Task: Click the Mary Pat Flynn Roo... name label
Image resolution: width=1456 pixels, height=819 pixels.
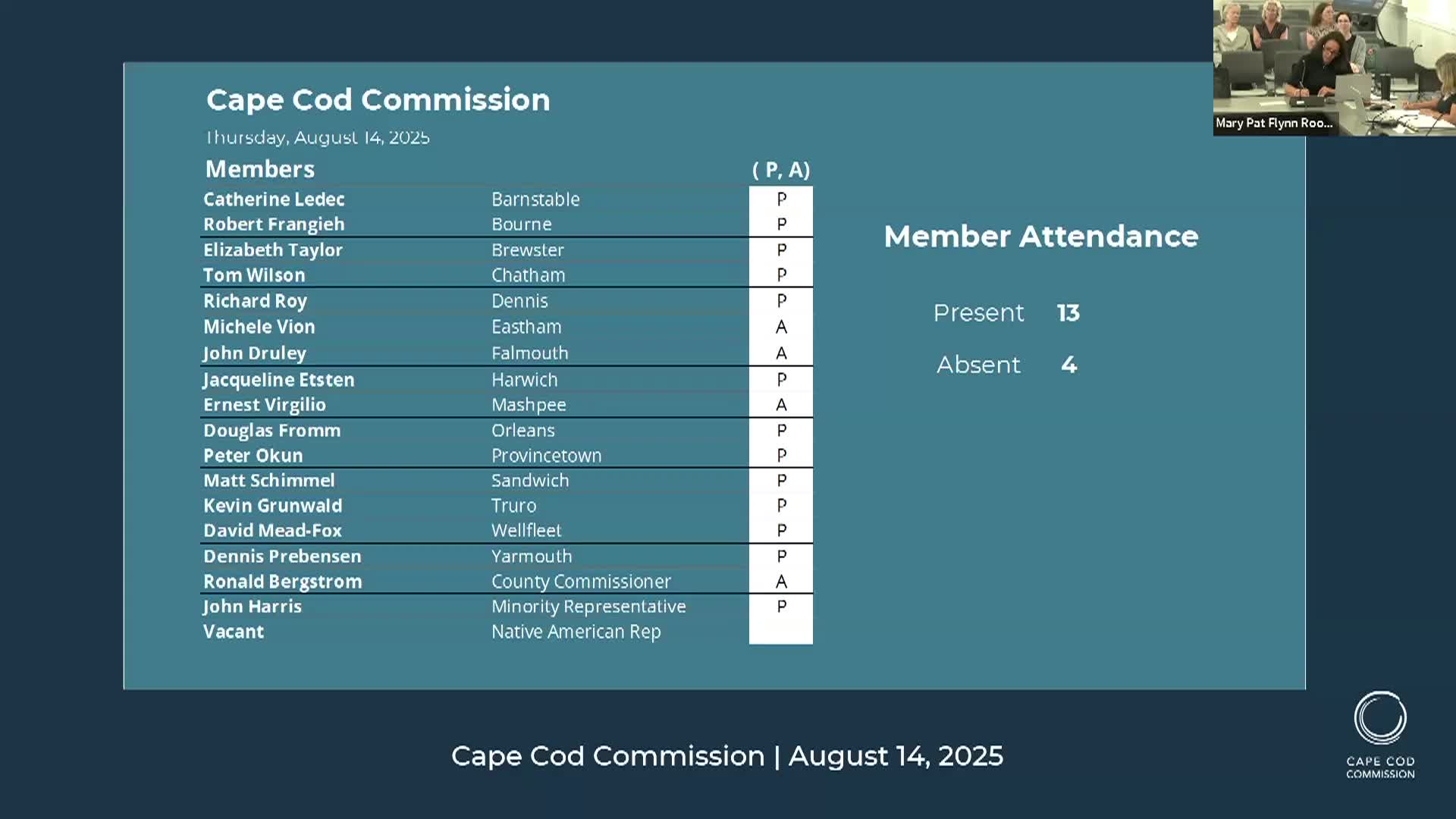Action: pos(1274,123)
